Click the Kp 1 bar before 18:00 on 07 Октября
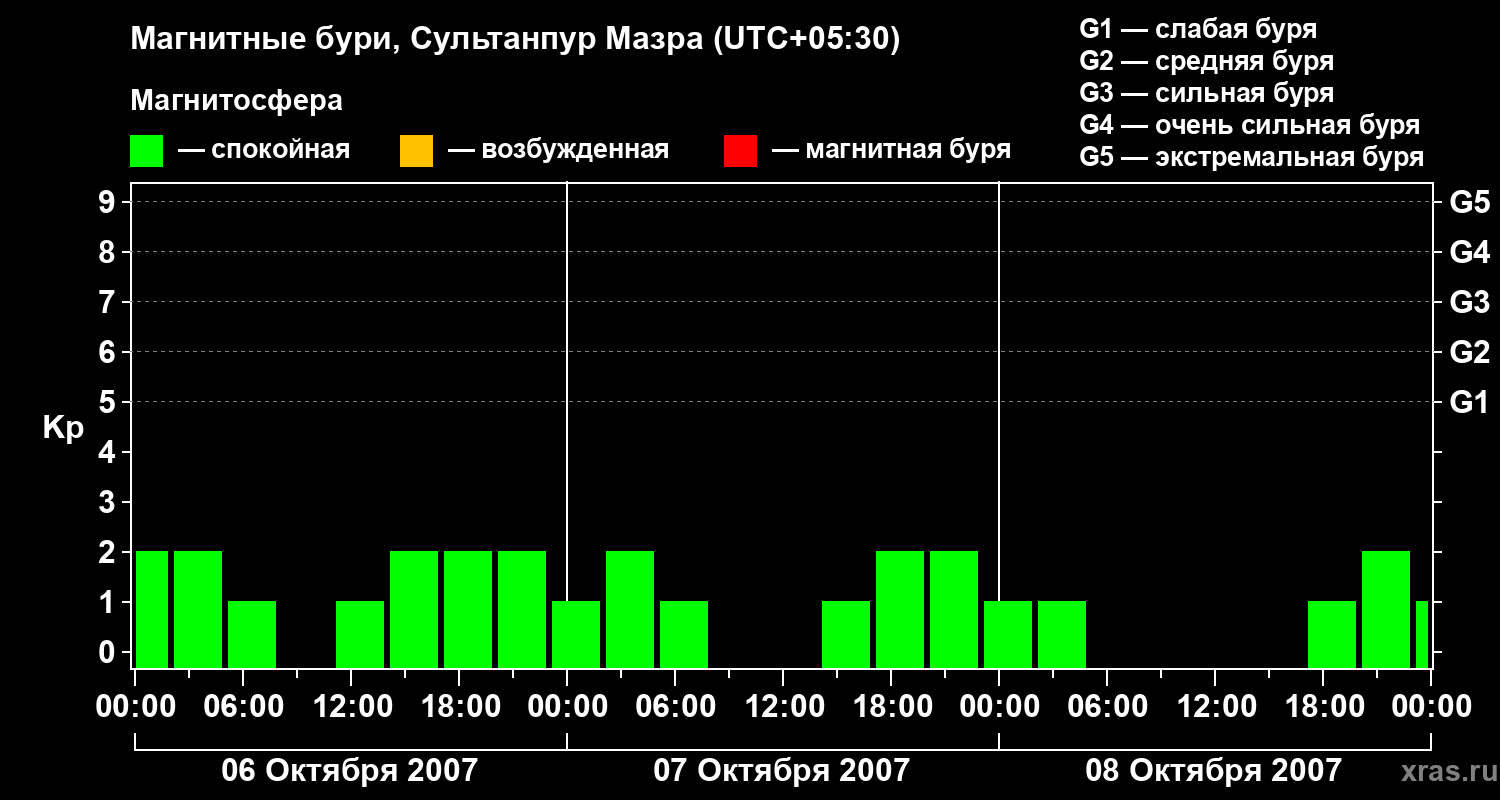The width and height of the screenshot is (1500, 800). click(846, 634)
